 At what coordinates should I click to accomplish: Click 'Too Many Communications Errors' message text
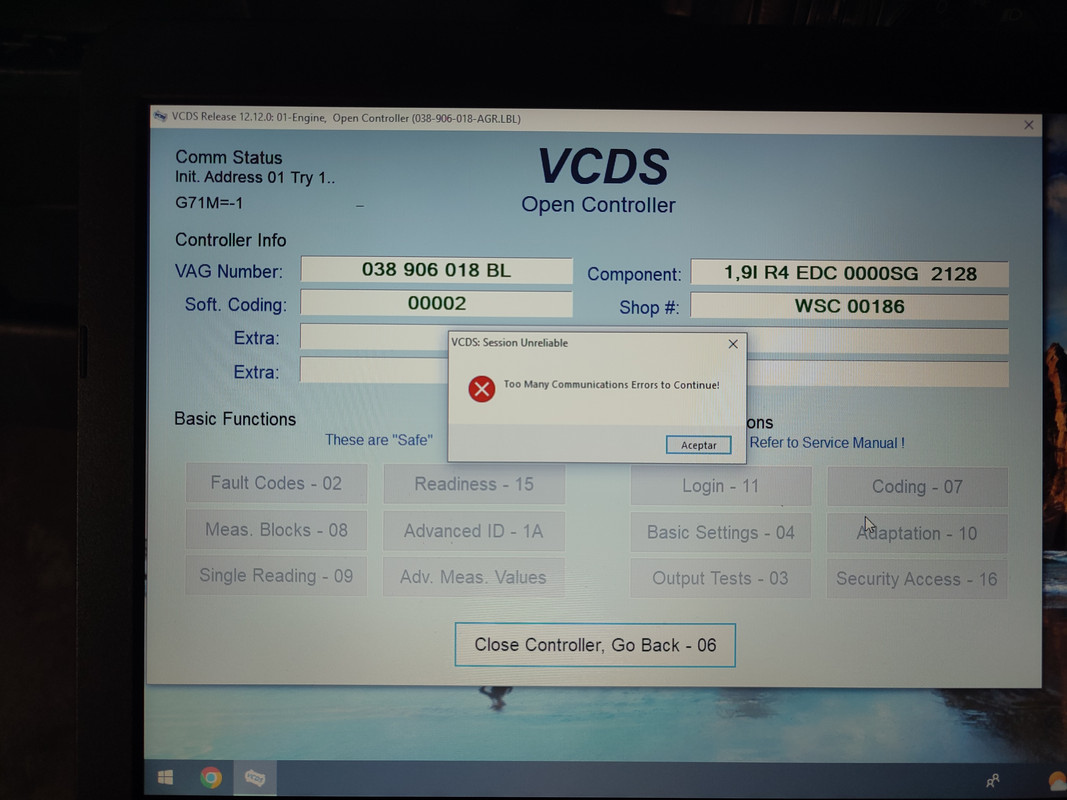point(611,384)
